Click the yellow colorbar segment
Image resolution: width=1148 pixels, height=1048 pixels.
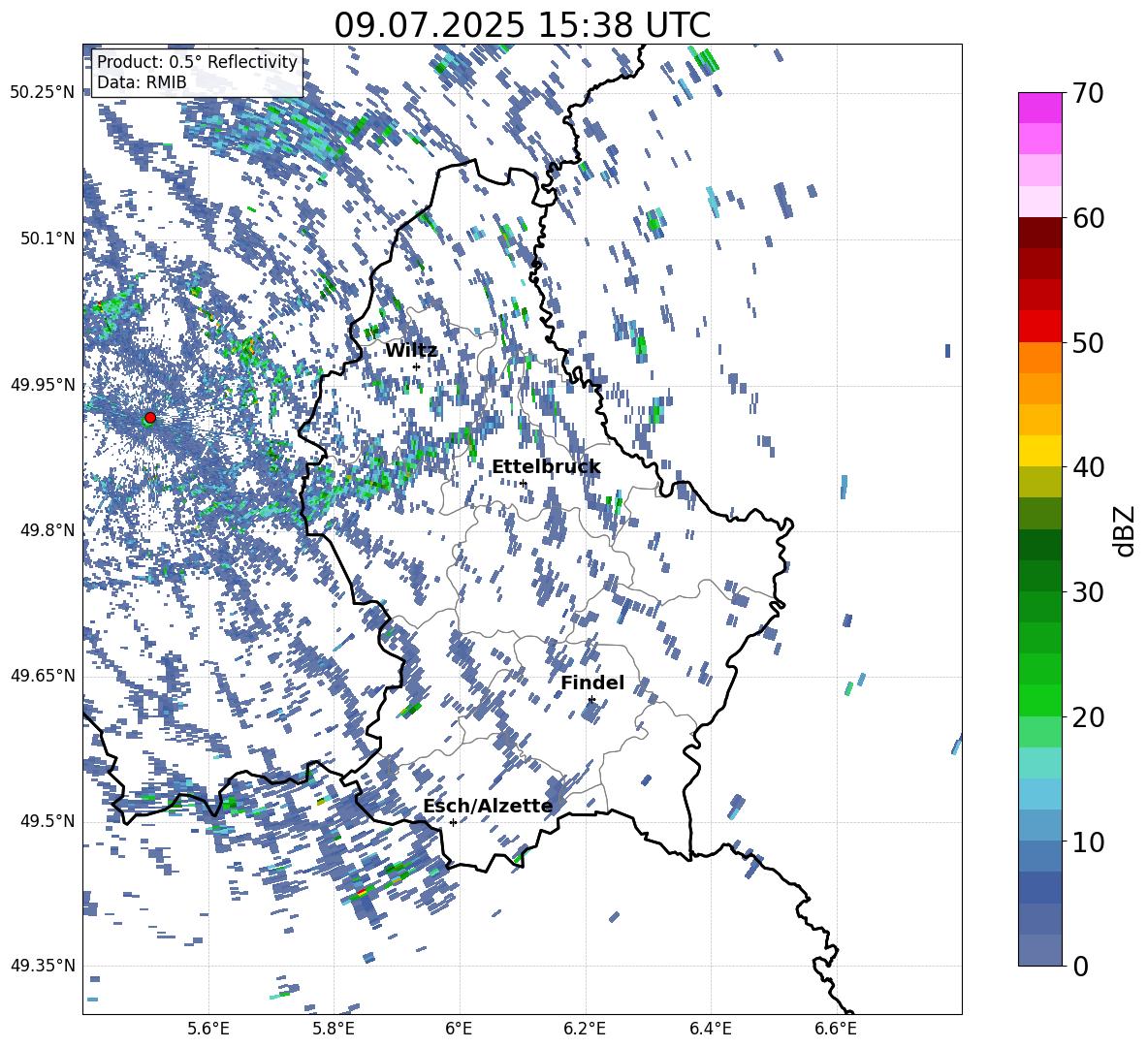1039,450
